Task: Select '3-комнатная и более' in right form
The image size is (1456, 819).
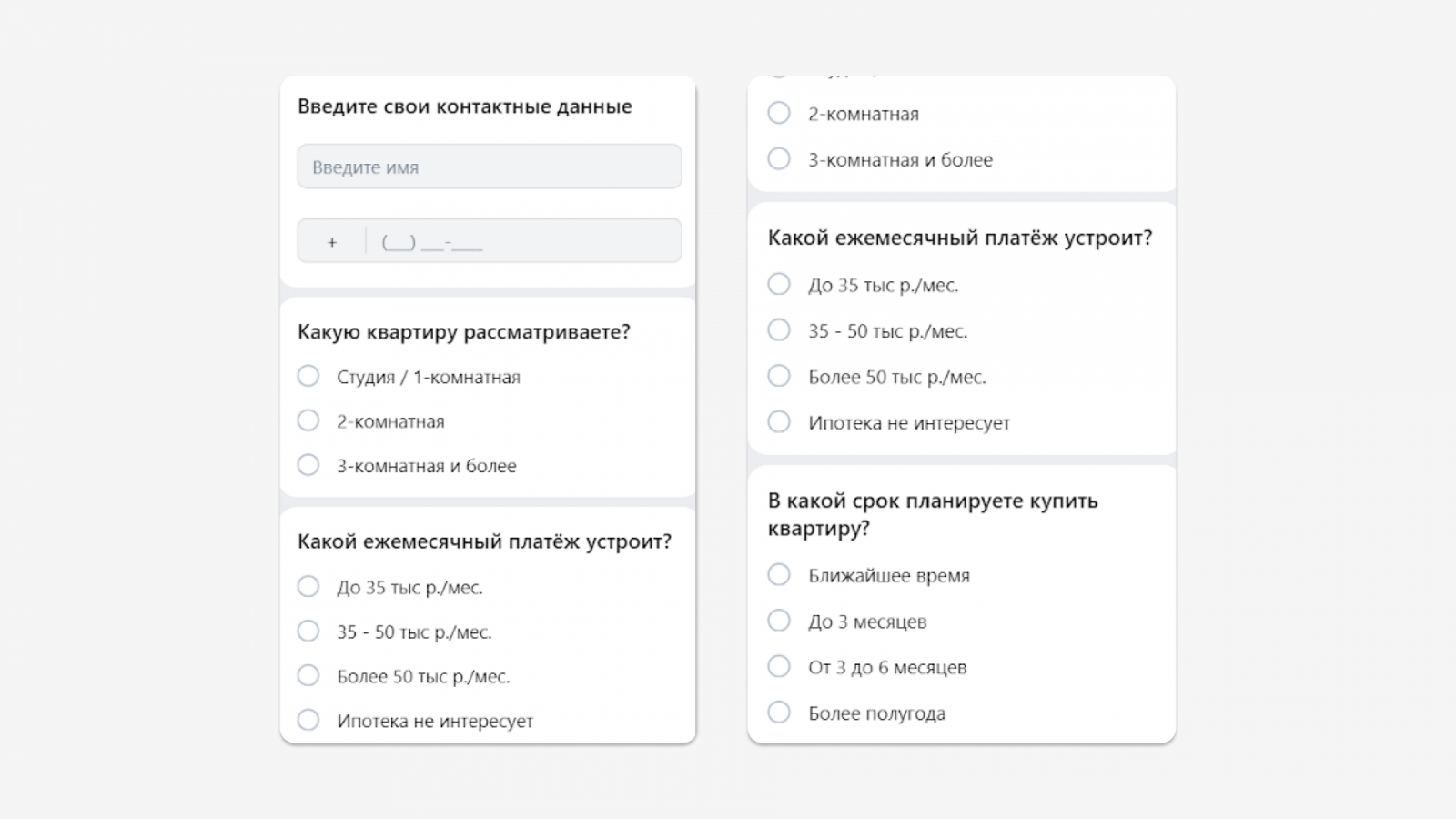Action: [779, 158]
